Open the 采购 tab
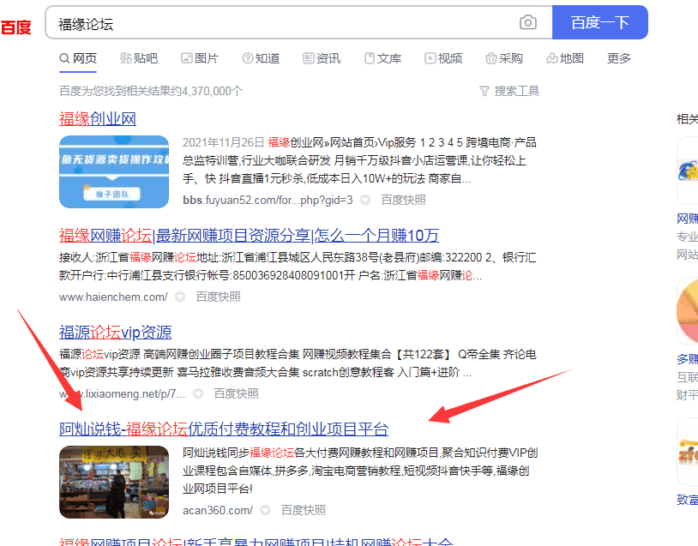Image resolution: width=698 pixels, height=546 pixels. click(504, 58)
